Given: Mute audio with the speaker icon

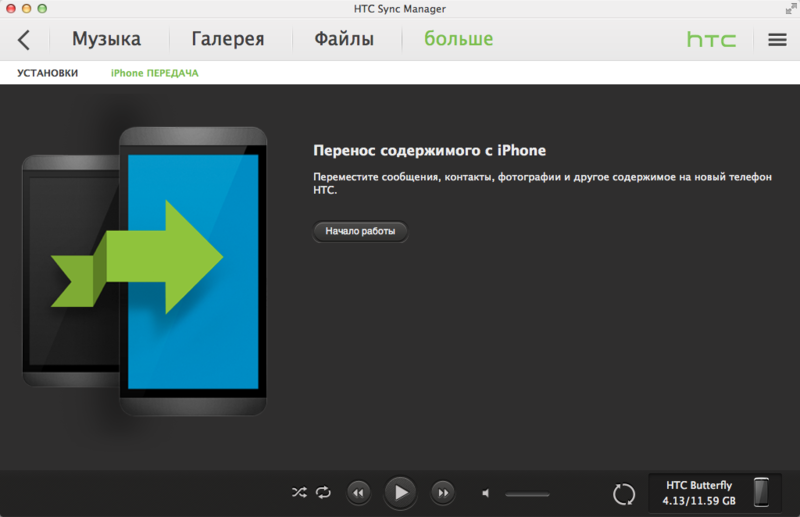Looking at the screenshot, I should pos(486,494).
